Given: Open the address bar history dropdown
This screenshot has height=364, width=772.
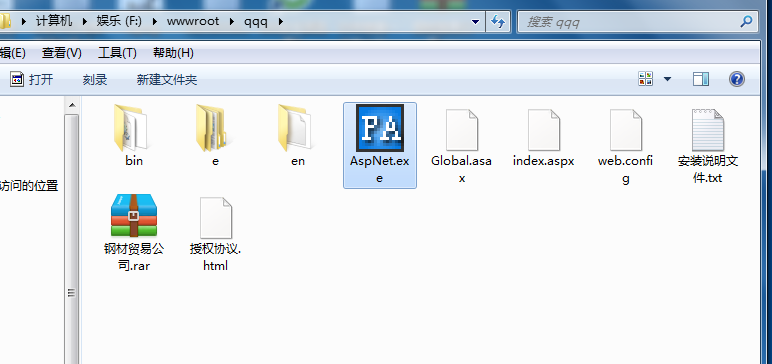Looking at the screenshot, I should tap(475, 22).
